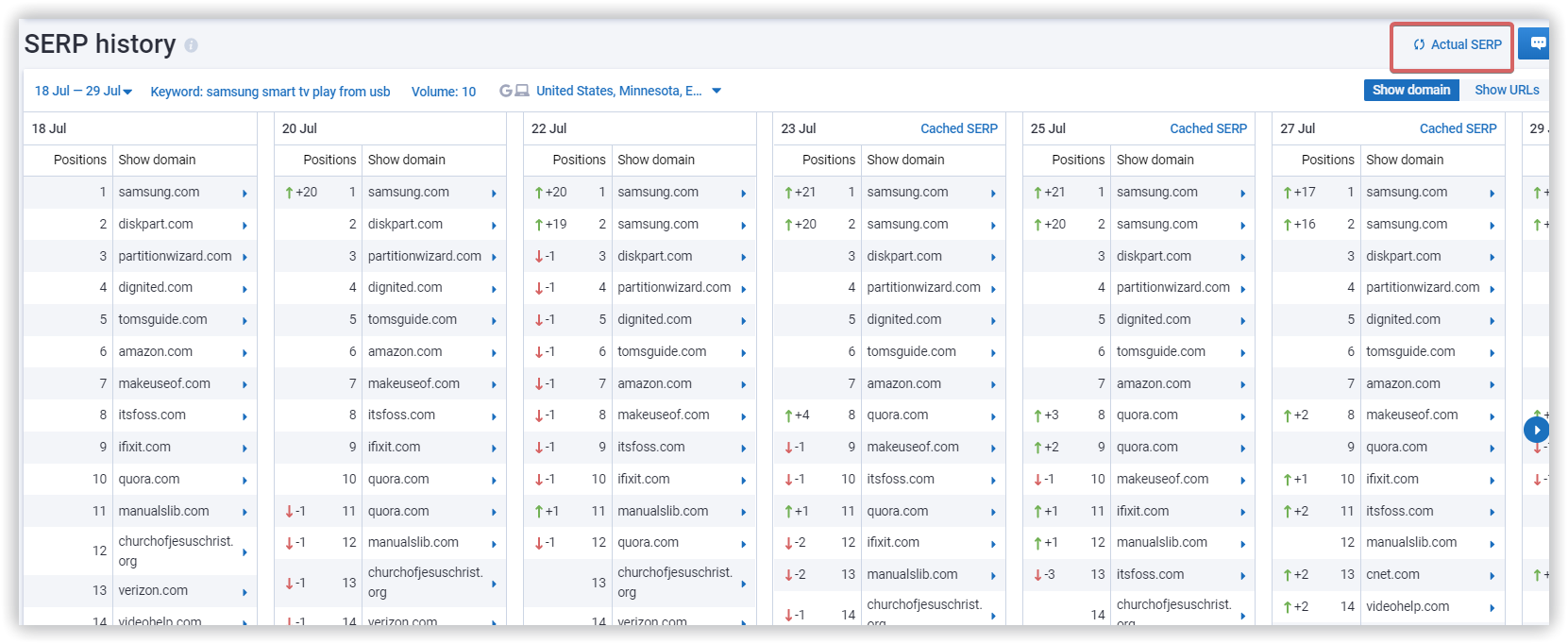Click the blue next-dates arrow circle
The image size is (1568, 644).
(x=1537, y=430)
